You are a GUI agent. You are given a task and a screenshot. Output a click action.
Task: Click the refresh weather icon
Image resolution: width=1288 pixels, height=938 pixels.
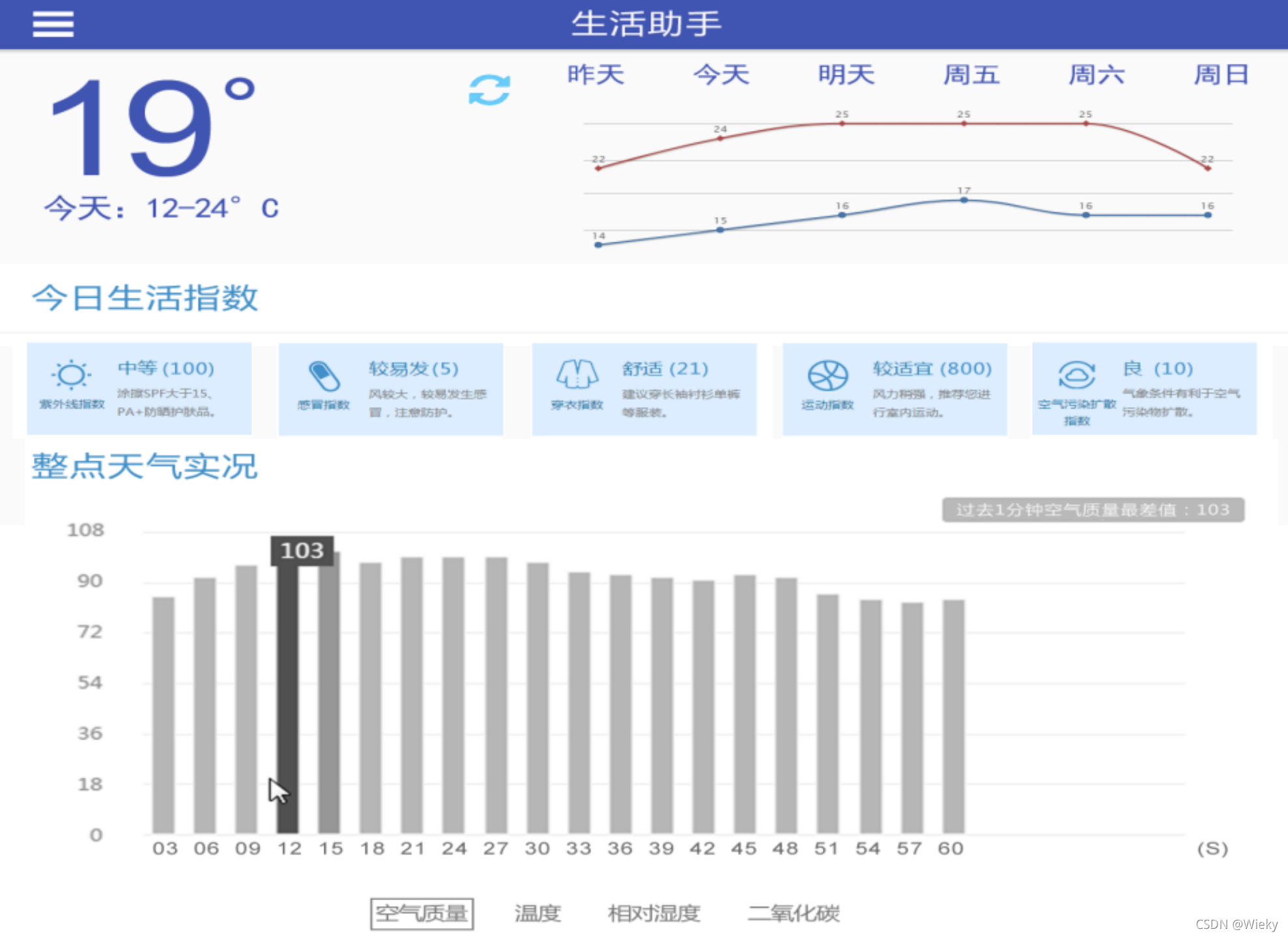pyautogui.click(x=489, y=90)
